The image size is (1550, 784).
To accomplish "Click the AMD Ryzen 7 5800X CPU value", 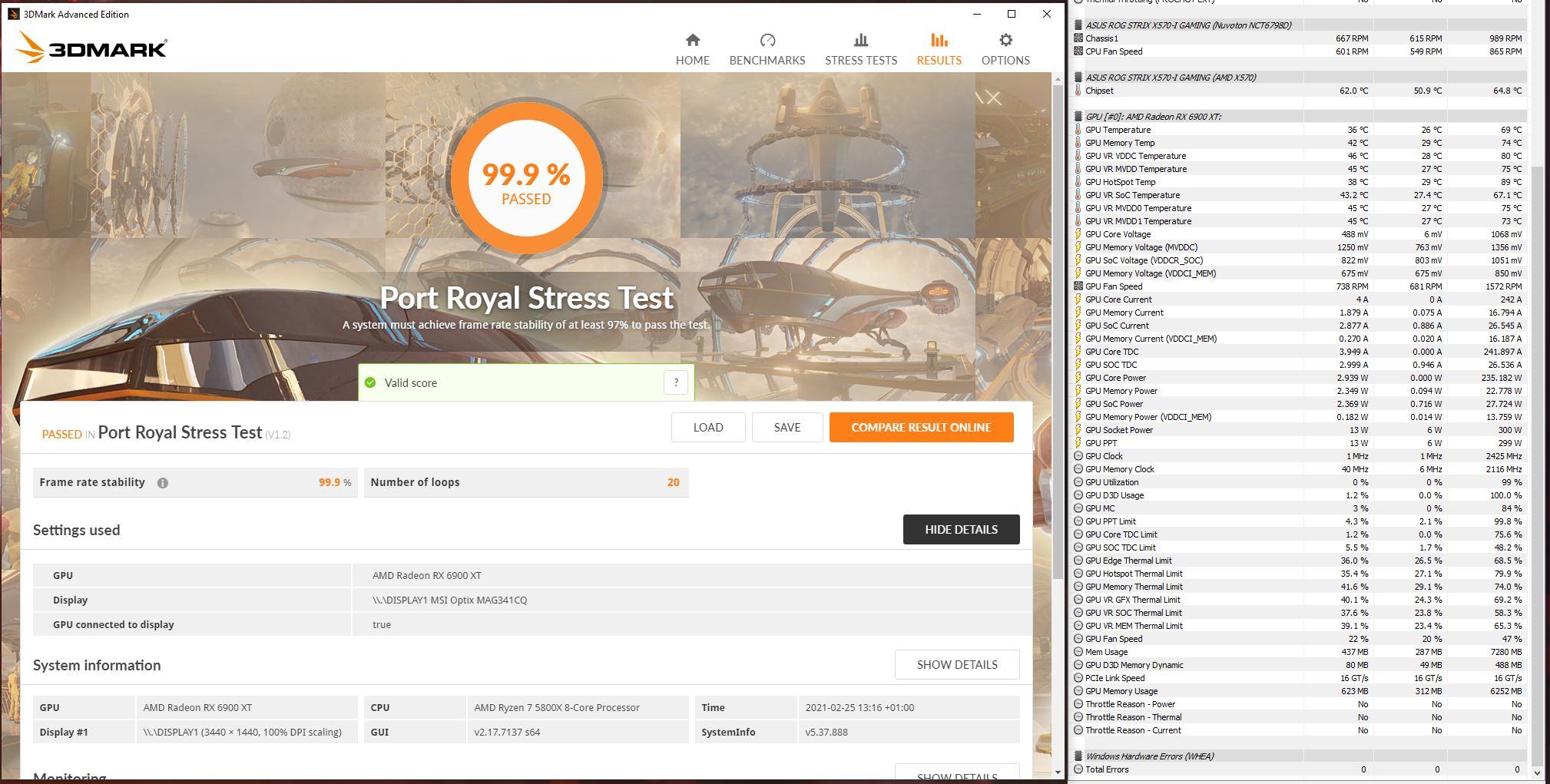I will pos(557,708).
